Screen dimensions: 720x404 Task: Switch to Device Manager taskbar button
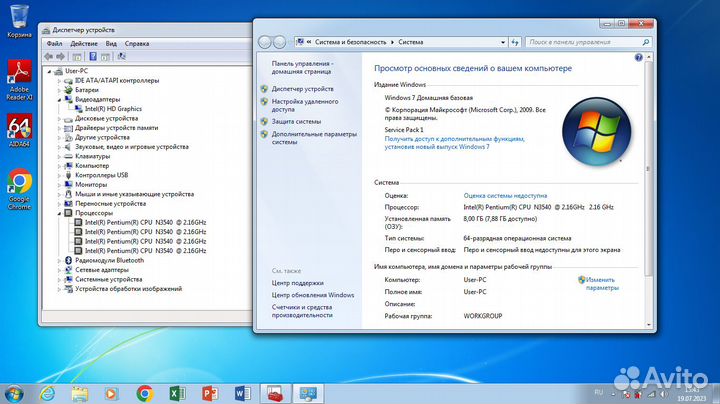click(x=276, y=393)
